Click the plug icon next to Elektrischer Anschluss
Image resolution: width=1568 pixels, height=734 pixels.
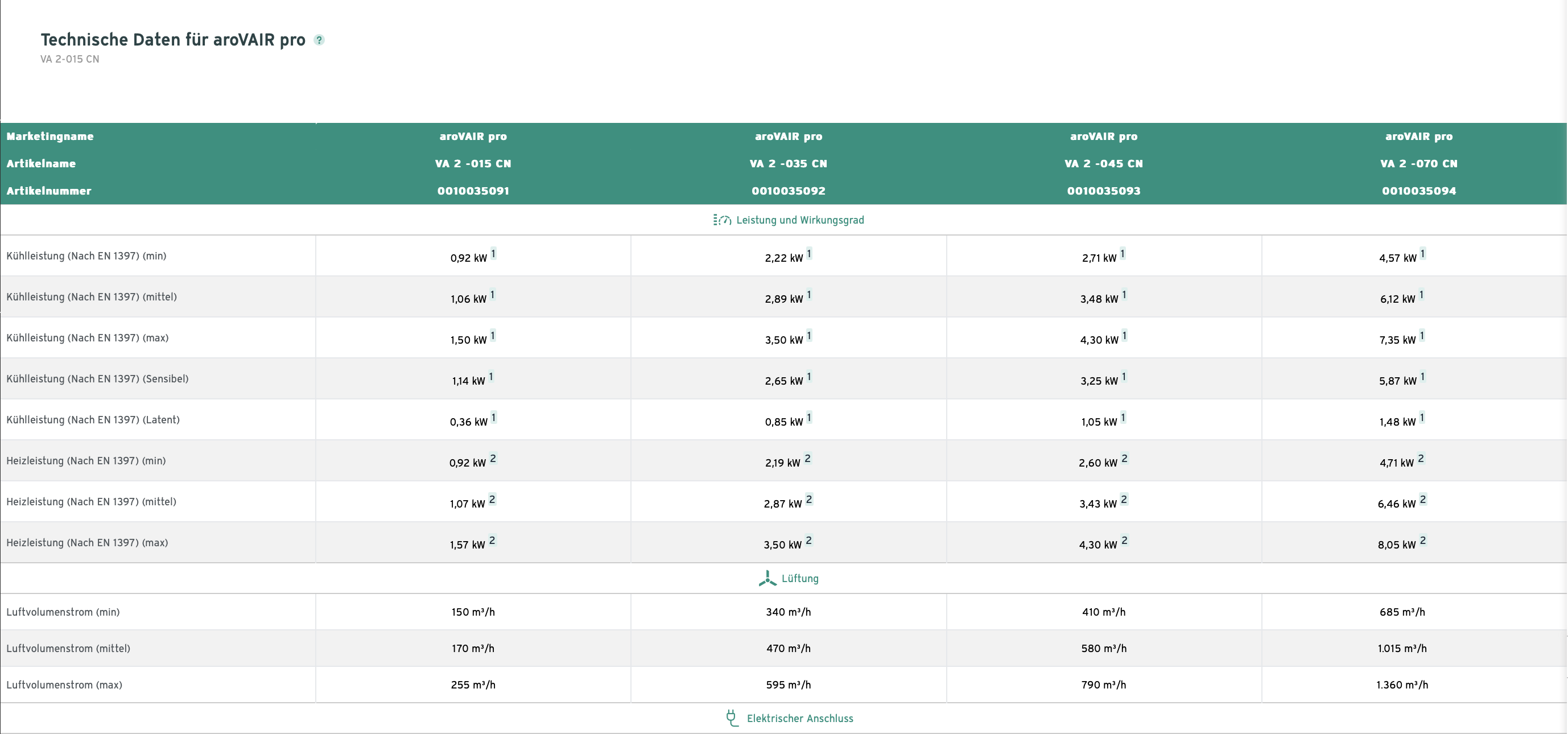(732, 718)
